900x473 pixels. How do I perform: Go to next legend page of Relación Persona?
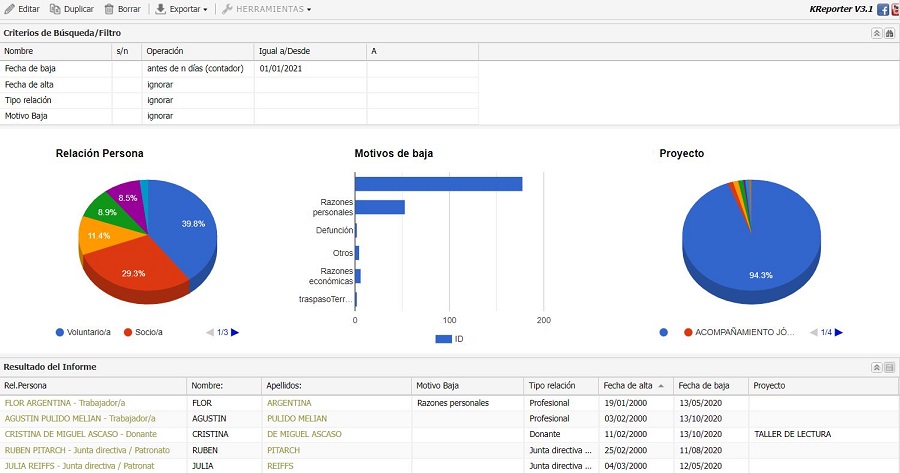[235, 332]
